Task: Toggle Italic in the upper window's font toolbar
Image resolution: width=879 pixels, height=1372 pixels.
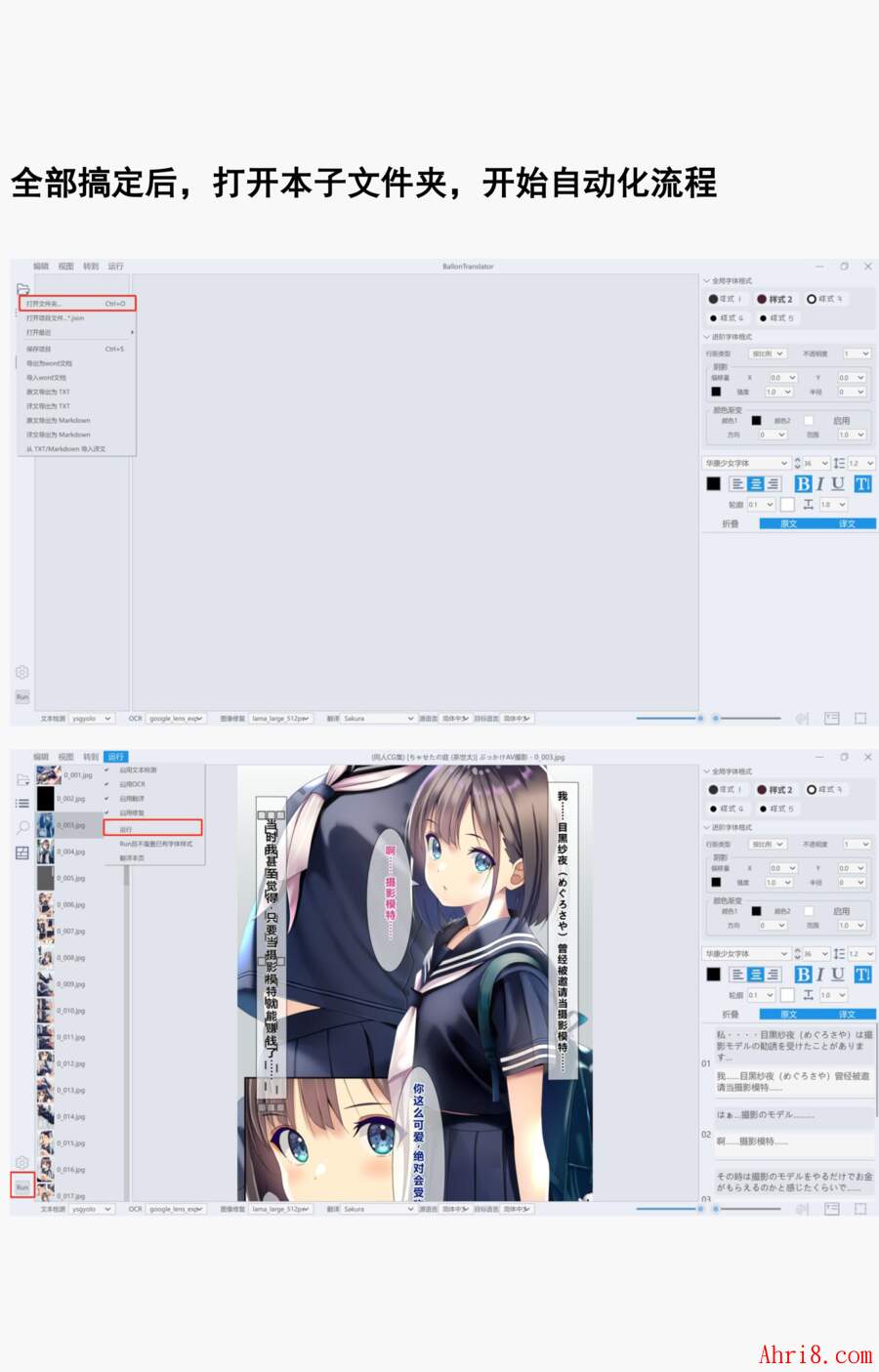Action: click(819, 483)
